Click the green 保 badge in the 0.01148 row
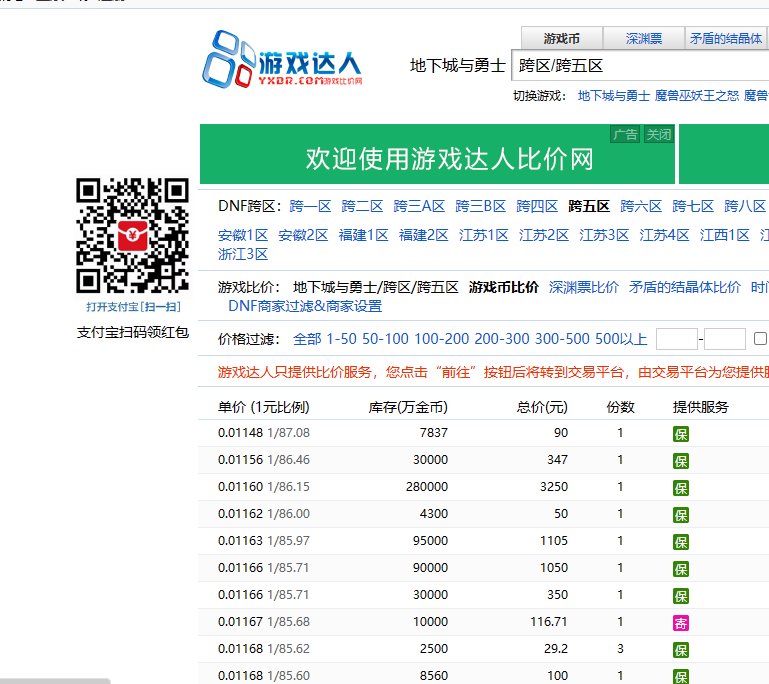This screenshot has width=769, height=684. (x=681, y=434)
